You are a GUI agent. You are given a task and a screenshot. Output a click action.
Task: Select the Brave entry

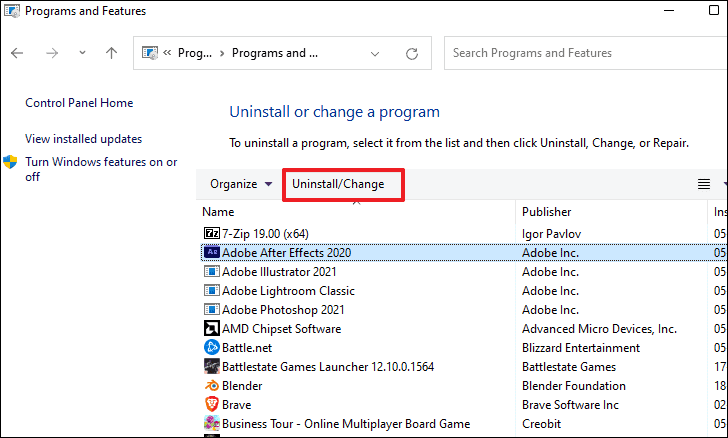tap(236, 405)
